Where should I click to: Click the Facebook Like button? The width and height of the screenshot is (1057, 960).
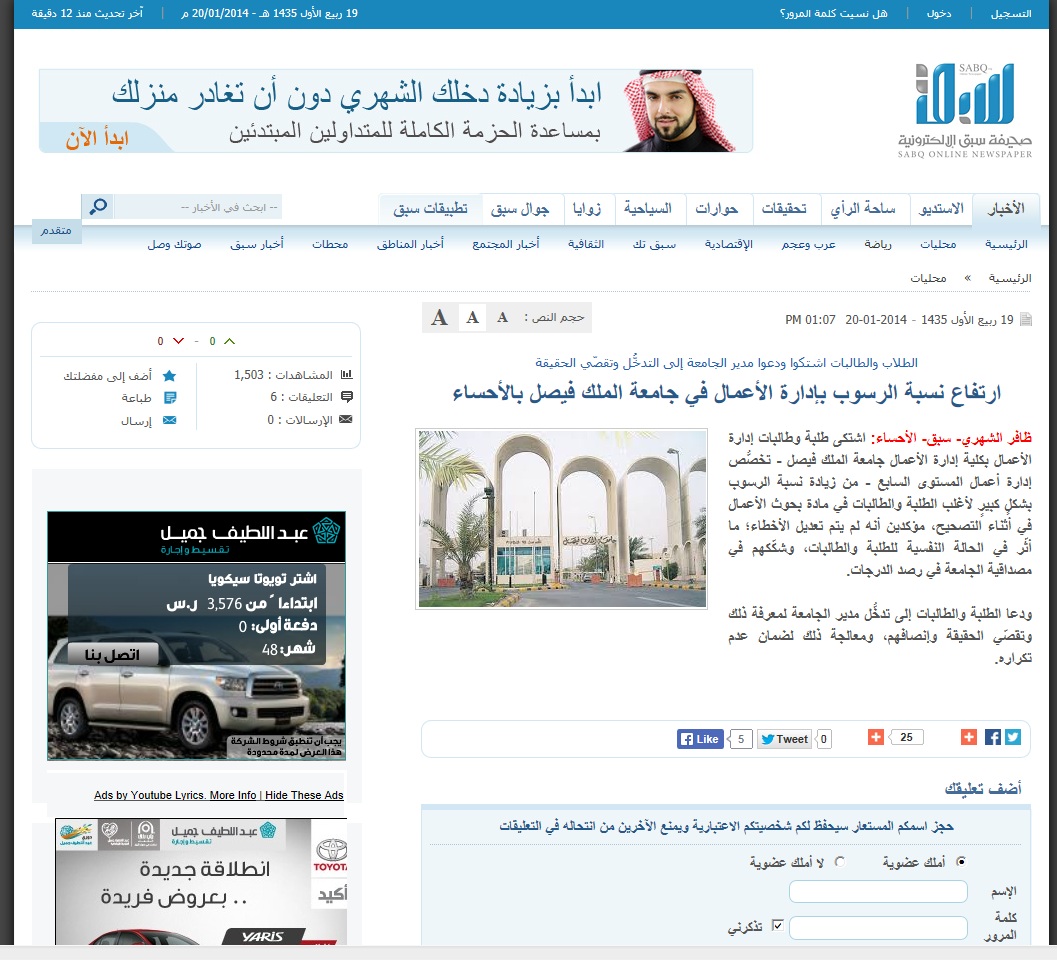click(x=699, y=739)
